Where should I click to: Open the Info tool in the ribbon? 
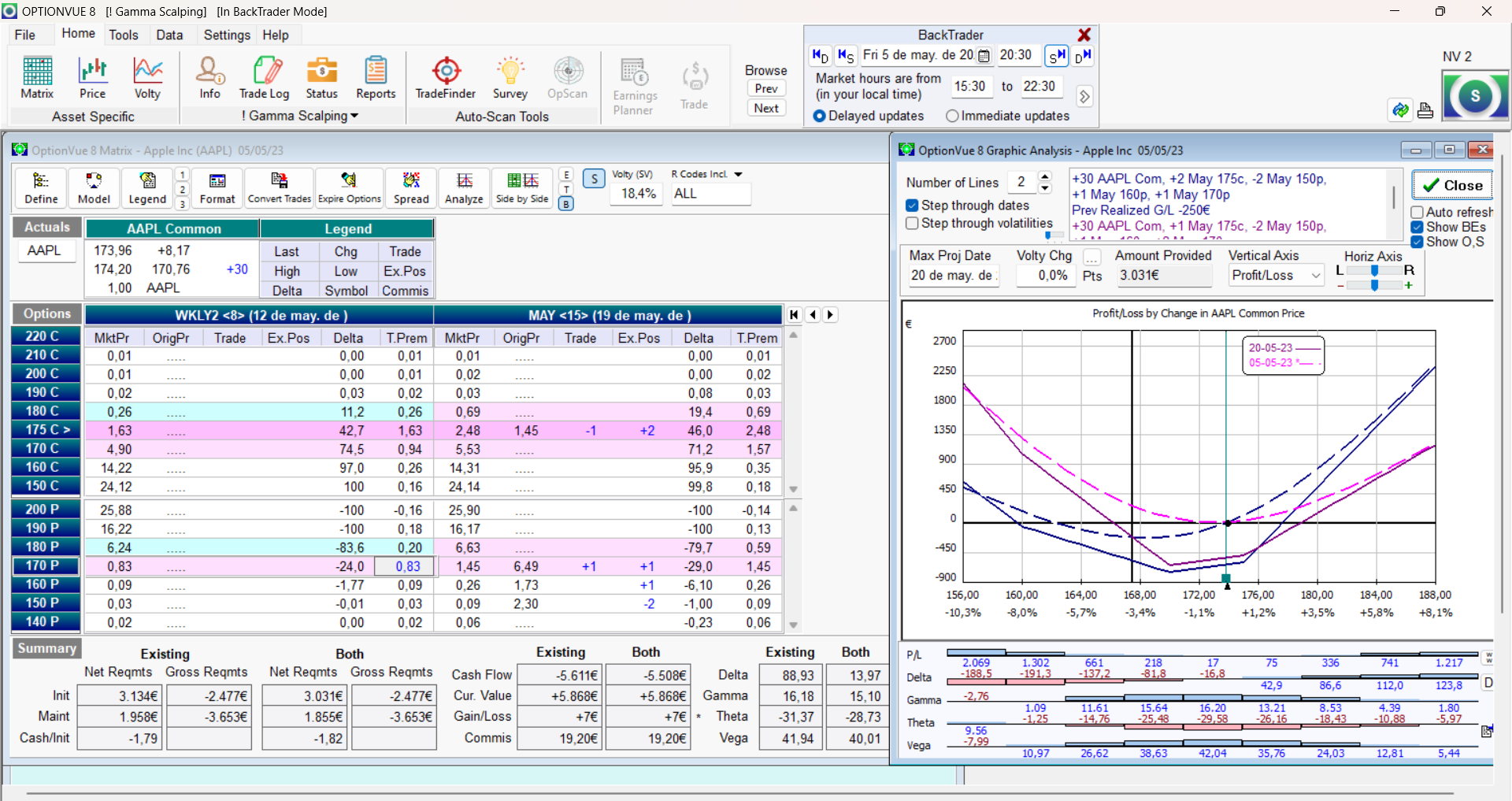[209, 78]
